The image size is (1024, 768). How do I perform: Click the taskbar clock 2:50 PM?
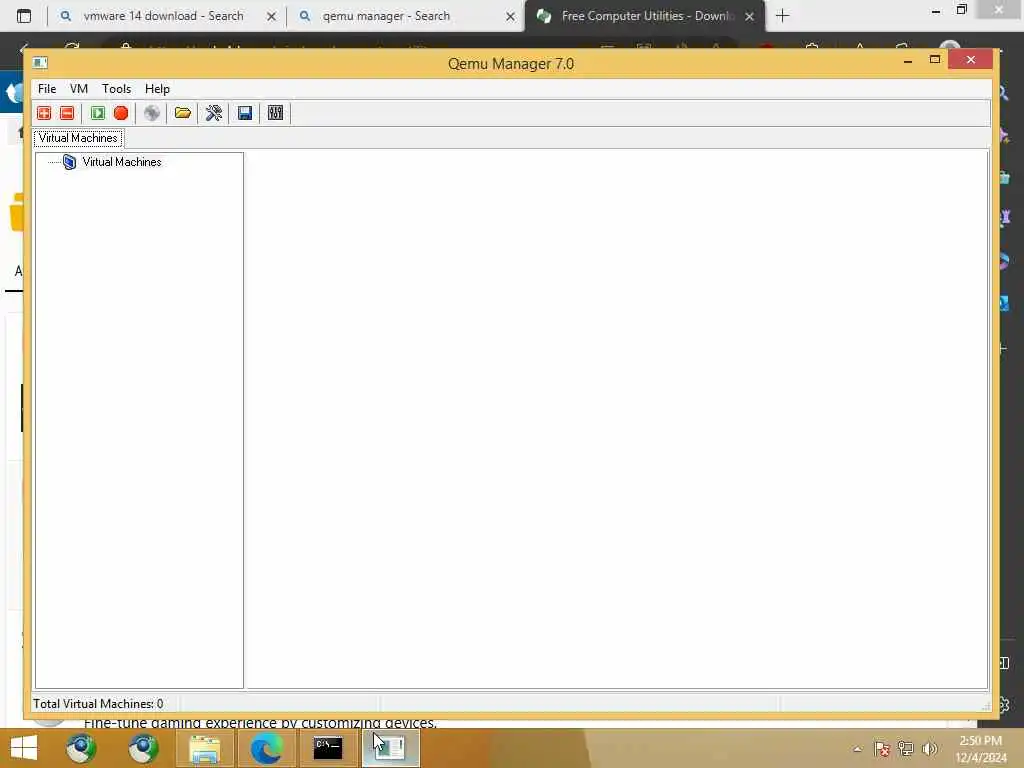click(x=981, y=741)
